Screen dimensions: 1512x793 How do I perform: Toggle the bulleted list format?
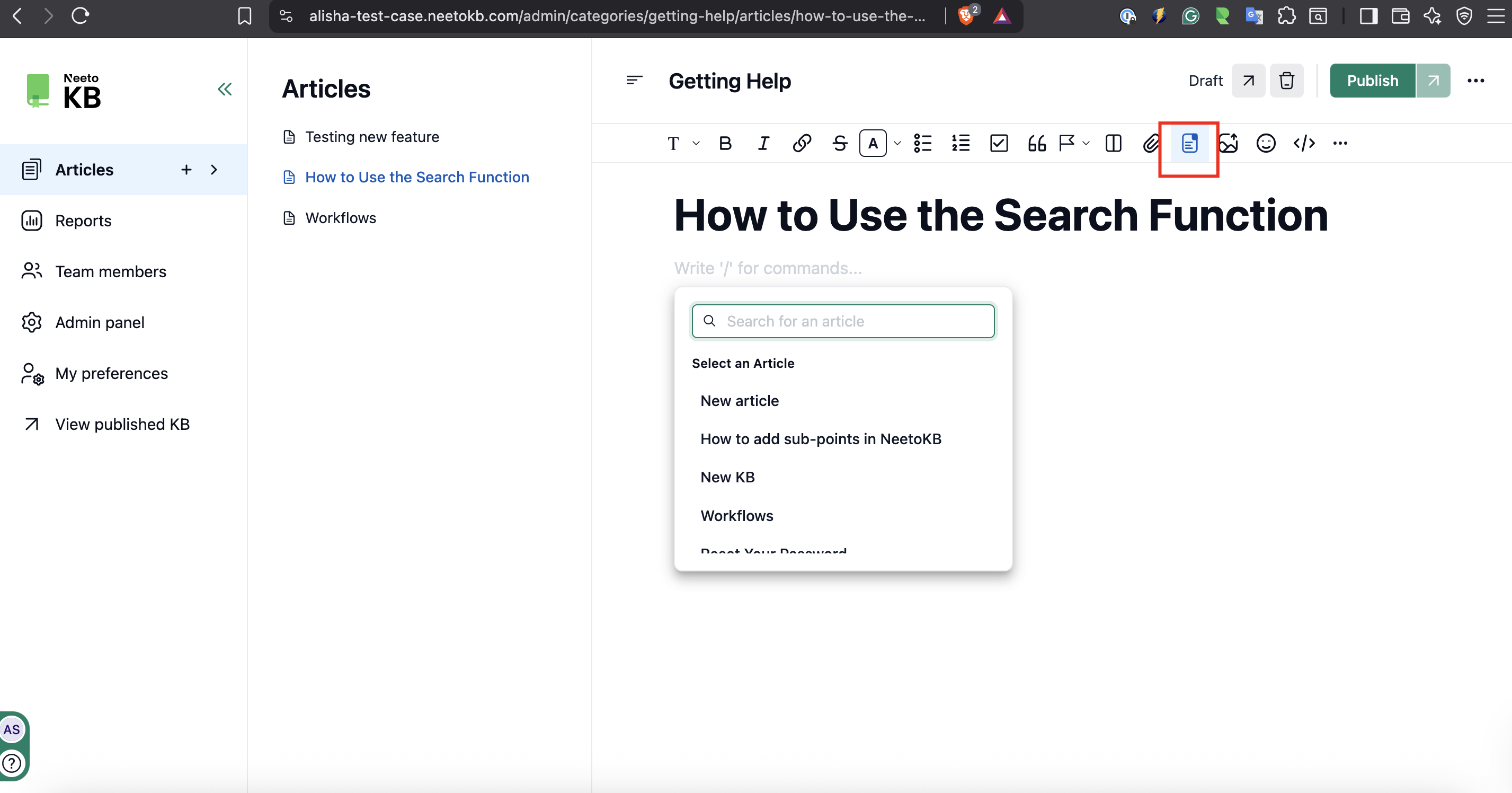click(923, 143)
